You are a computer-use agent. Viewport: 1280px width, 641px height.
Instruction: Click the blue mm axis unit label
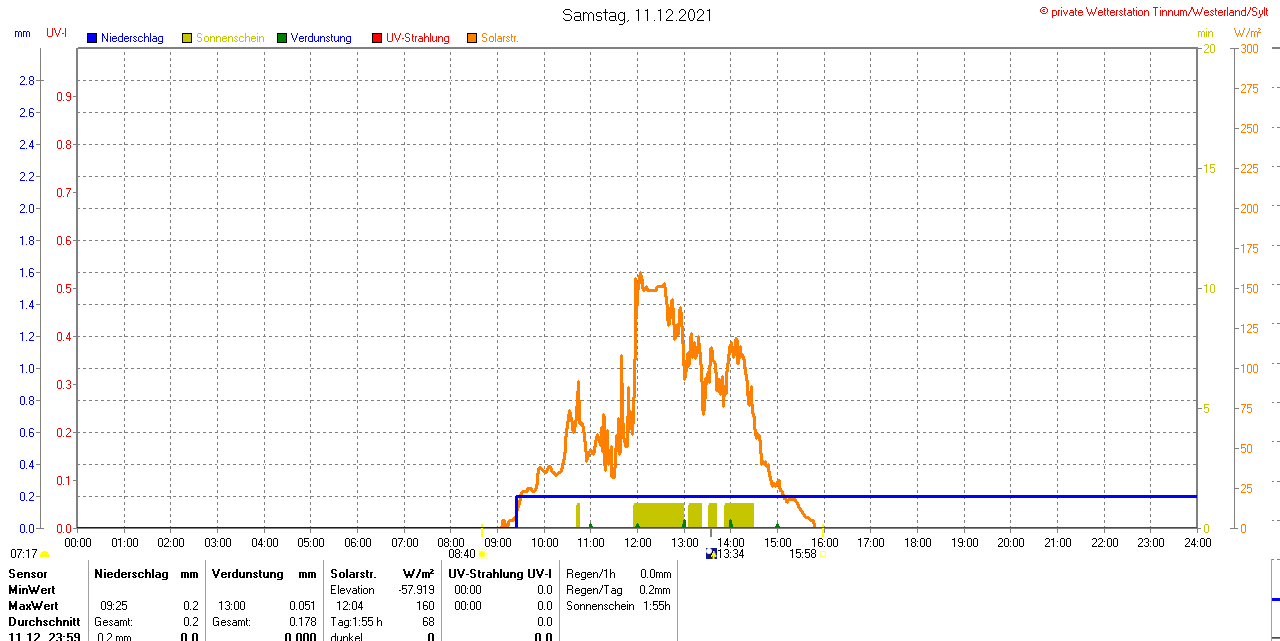(22, 33)
